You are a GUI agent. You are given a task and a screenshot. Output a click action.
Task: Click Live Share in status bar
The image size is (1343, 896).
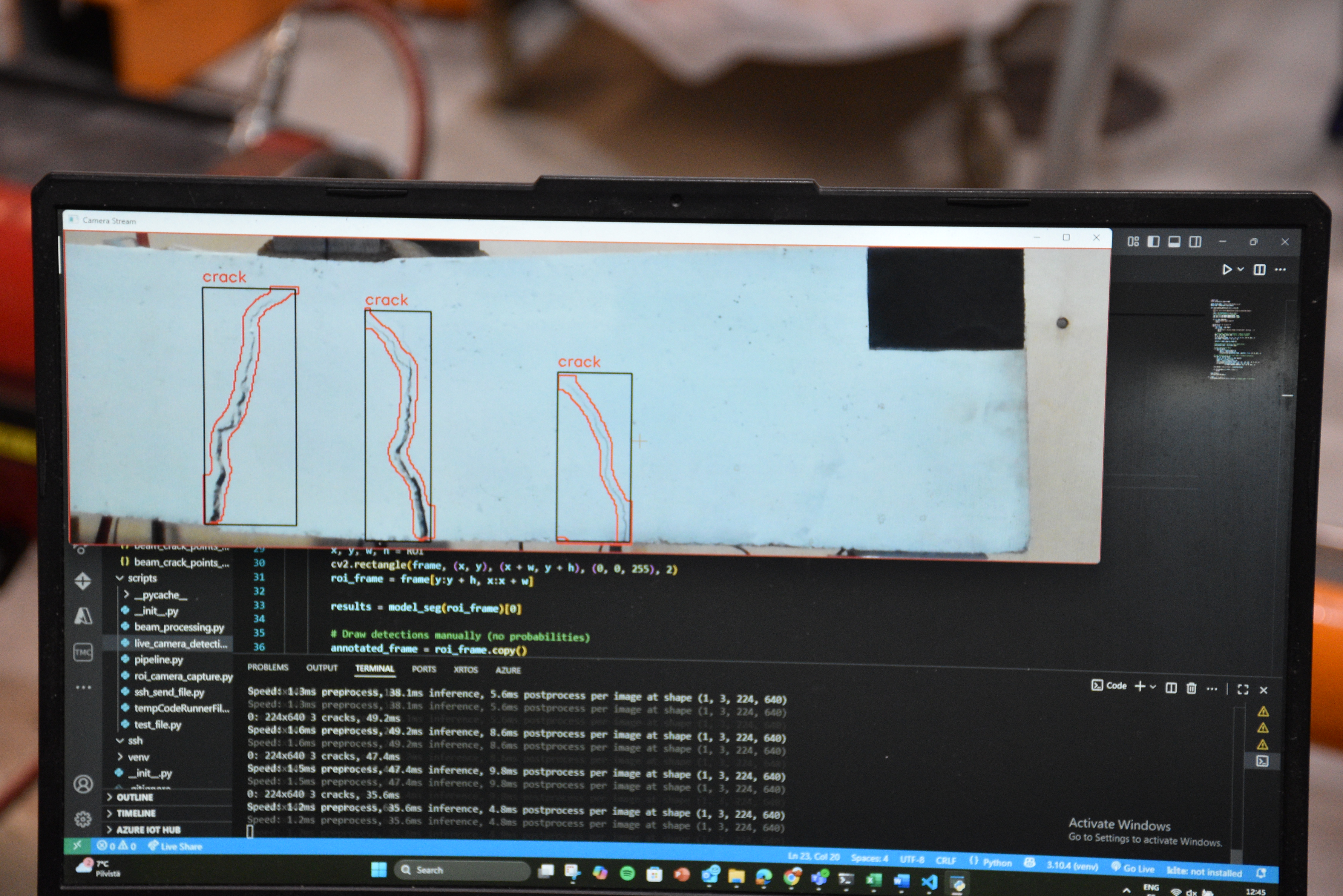click(175, 846)
